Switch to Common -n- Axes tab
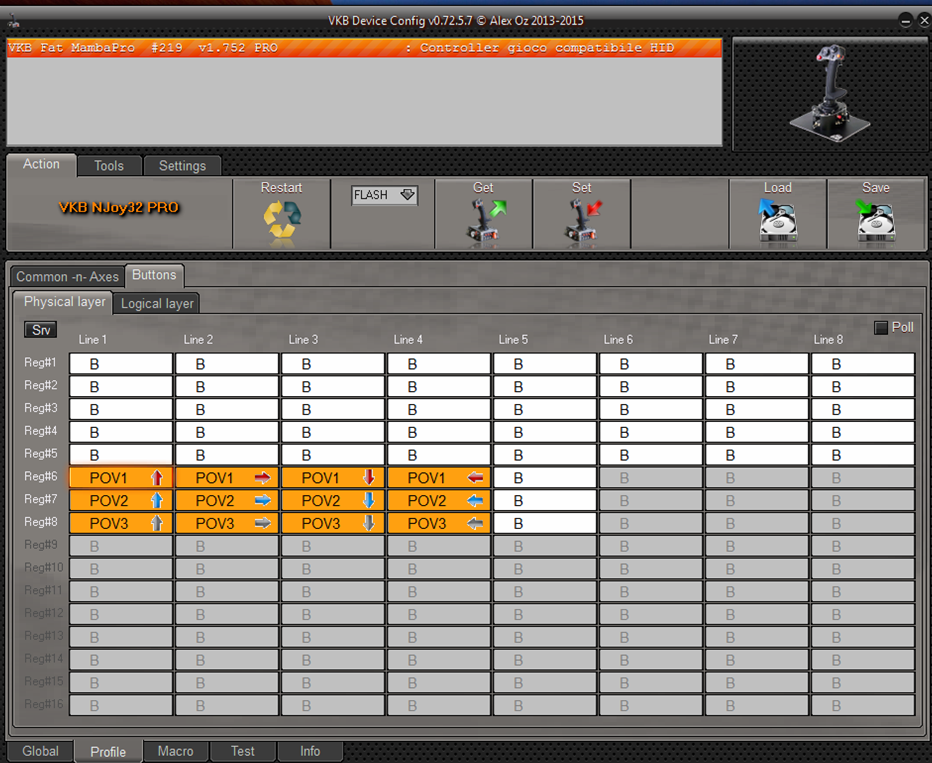Screen dimensions: 932x763 click(67, 276)
